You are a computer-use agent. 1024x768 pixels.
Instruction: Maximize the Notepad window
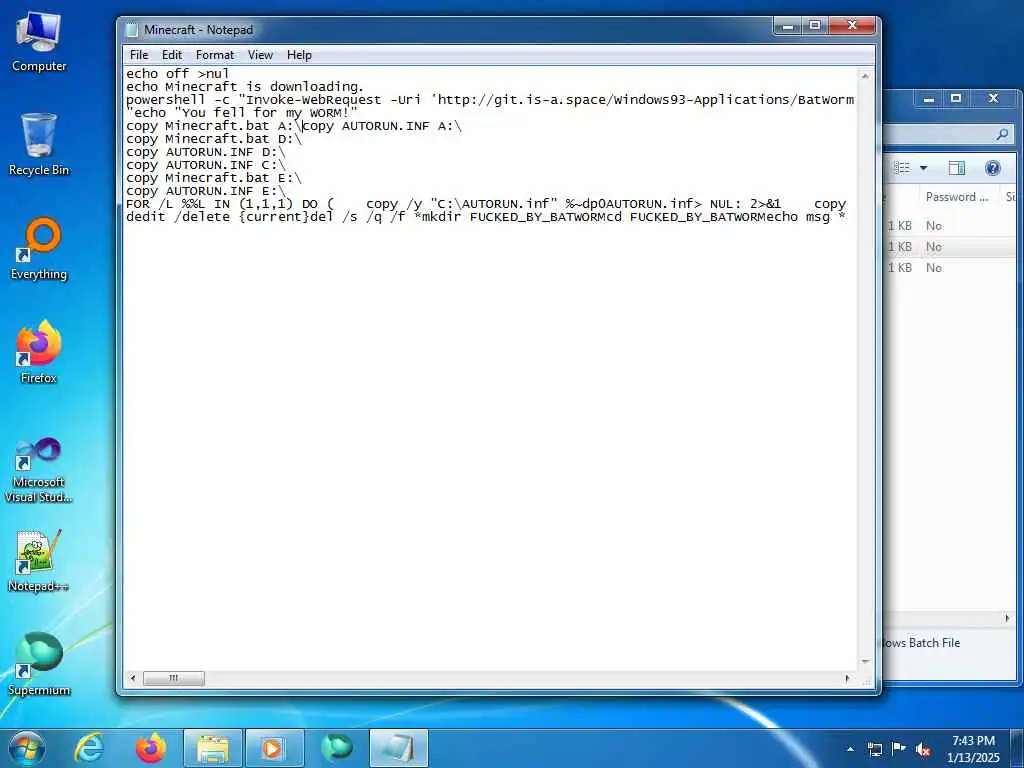coord(814,25)
